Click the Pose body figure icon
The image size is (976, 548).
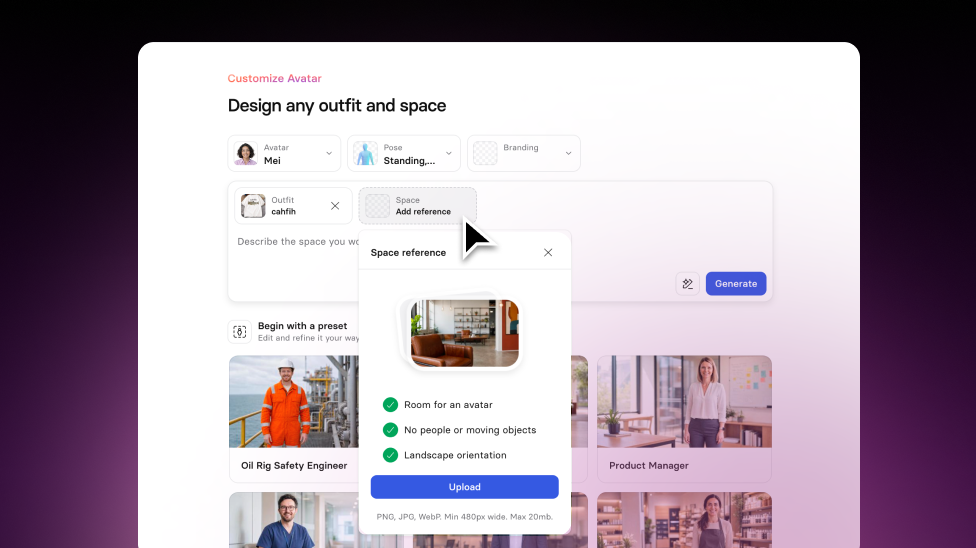(x=365, y=153)
